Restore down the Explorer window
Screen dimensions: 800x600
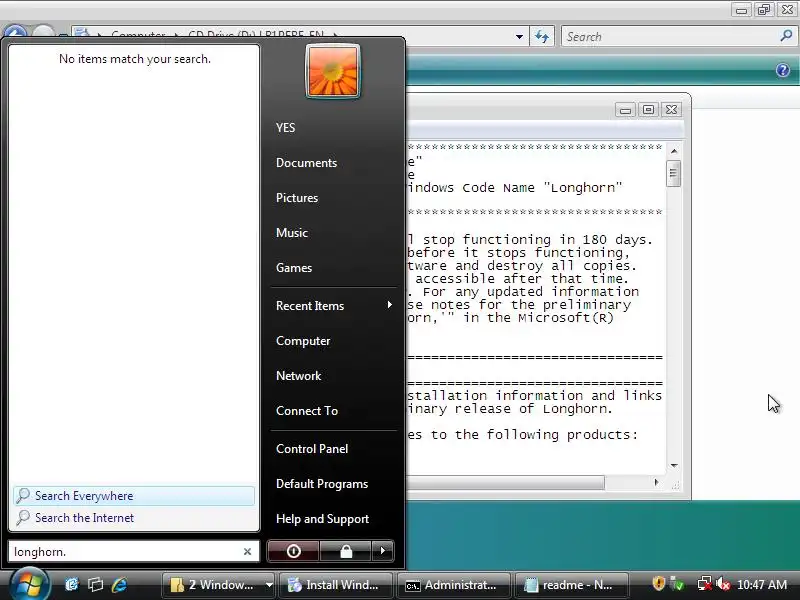pos(764,10)
